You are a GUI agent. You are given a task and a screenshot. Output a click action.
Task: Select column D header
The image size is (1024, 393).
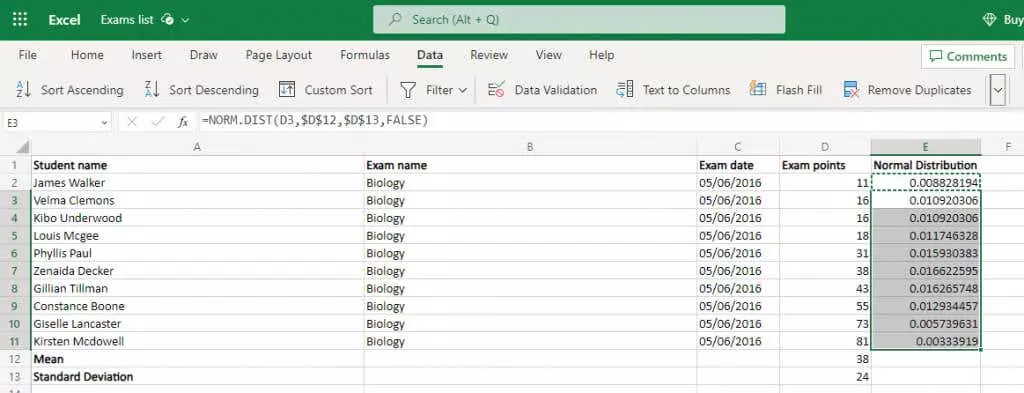[x=825, y=147]
